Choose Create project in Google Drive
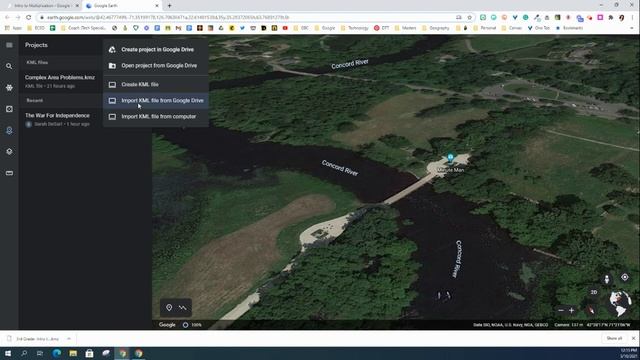Image resolution: width=640 pixels, height=360 pixels. click(156, 49)
